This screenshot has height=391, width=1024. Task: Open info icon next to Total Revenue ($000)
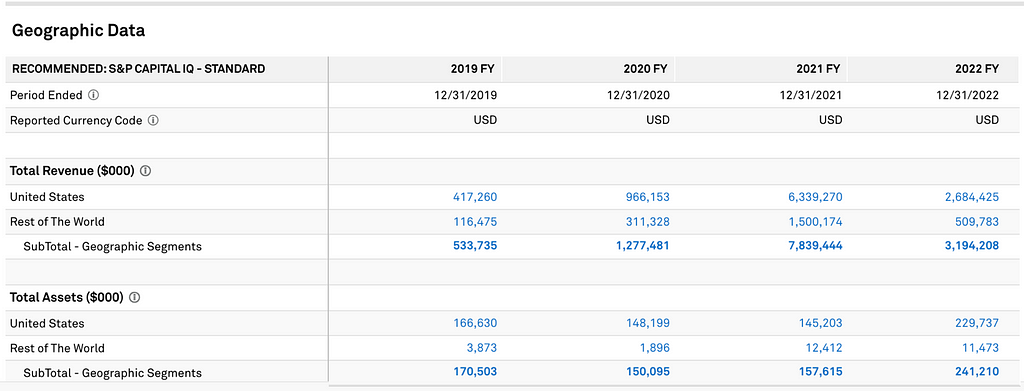click(x=146, y=171)
